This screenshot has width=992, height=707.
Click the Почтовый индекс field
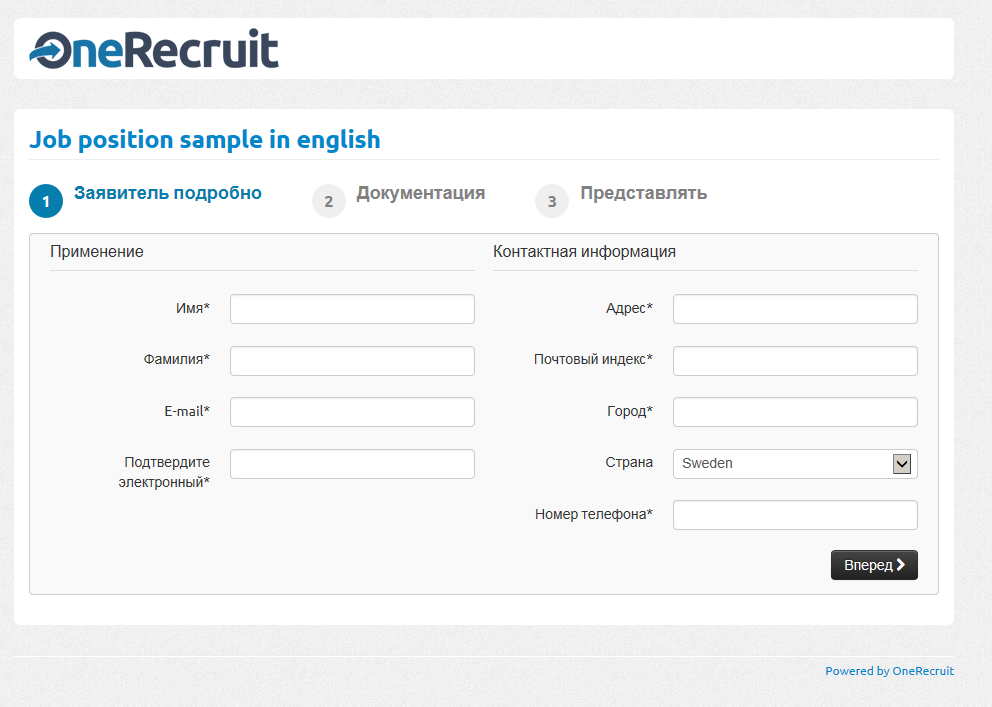(x=795, y=360)
